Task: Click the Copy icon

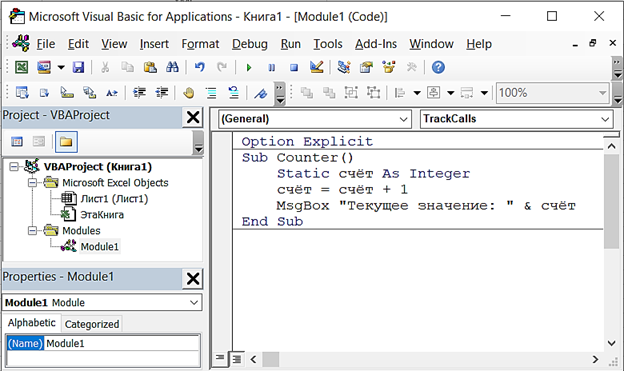Action: coord(127,67)
